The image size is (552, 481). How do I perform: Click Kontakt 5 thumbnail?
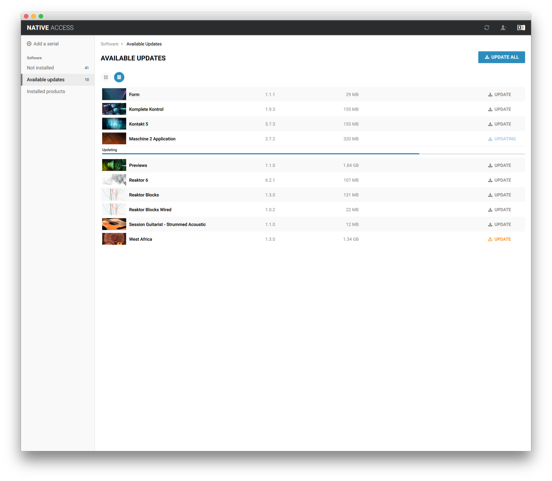pos(114,124)
